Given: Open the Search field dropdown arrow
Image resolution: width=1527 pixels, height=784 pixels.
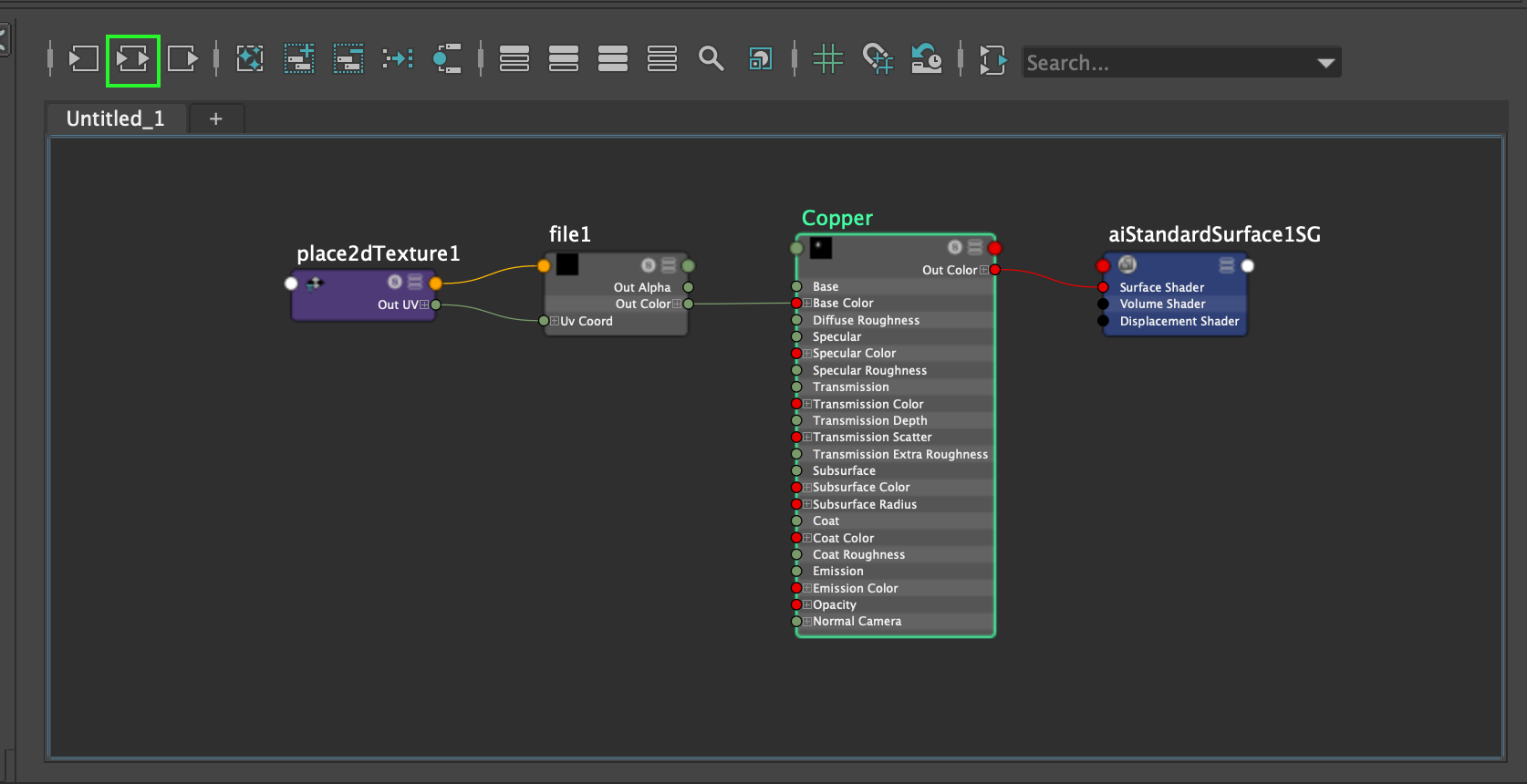Looking at the screenshot, I should [x=1325, y=63].
